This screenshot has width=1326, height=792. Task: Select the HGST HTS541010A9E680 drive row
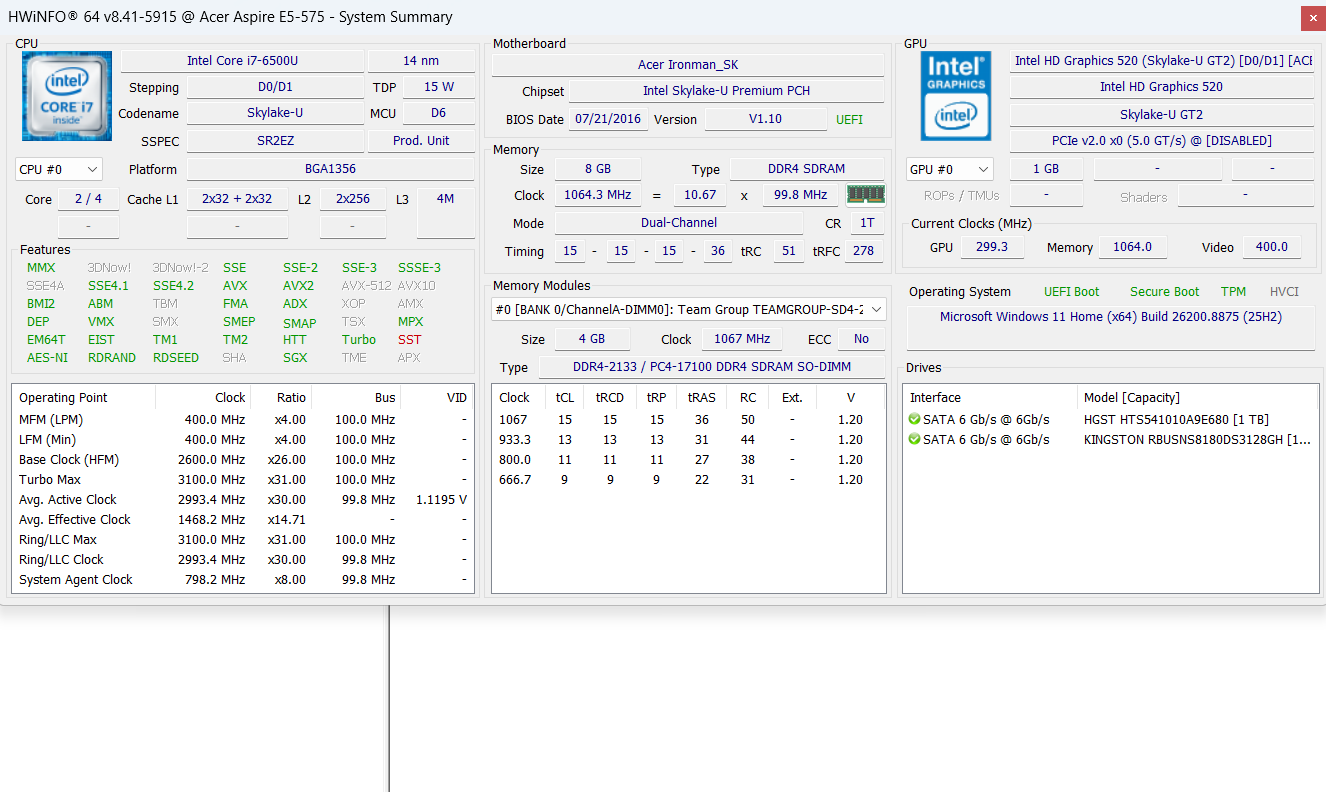click(x=1110, y=419)
